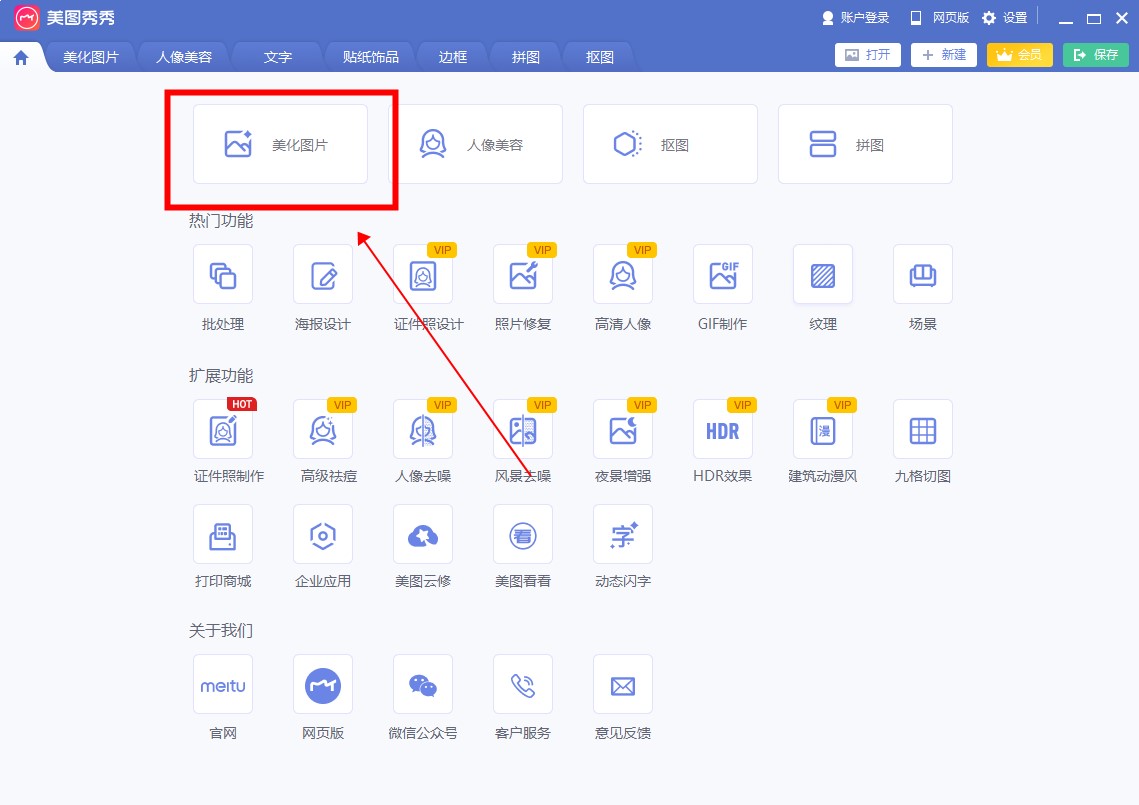Open the GIF制作 maker icon
Image resolution: width=1139 pixels, height=805 pixels.
722,274
